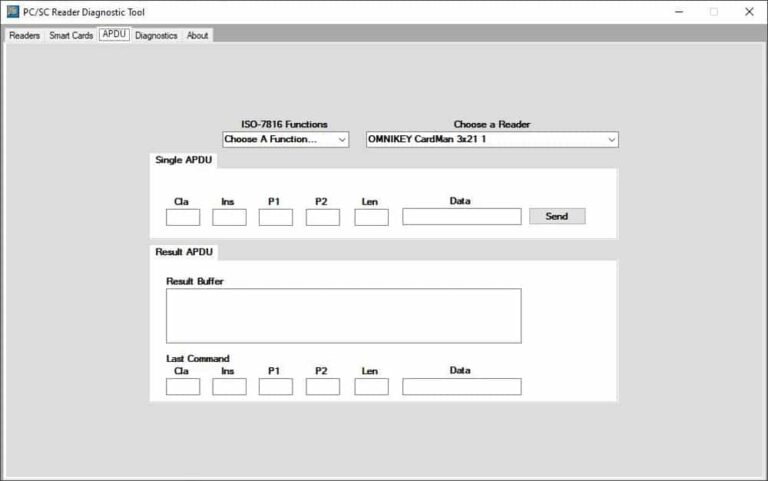Switch to the Readers tab
This screenshot has width=768, height=481.
pos(24,35)
